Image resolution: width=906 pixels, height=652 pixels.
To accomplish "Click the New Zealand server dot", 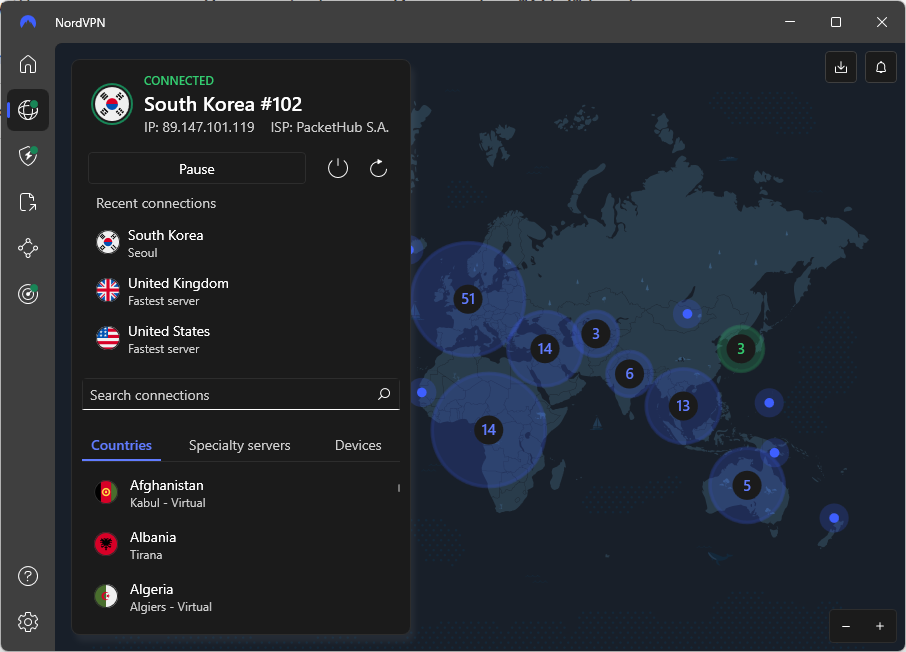I will coord(834,518).
